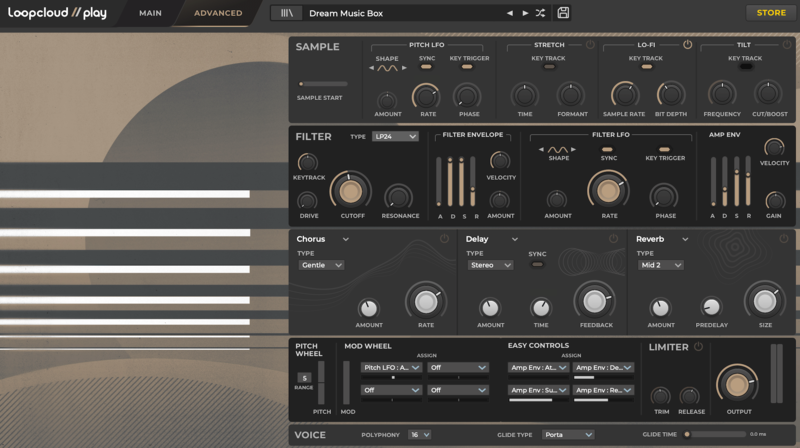Switch to the MAIN tab
Image resolution: width=800 pixels, height=448 pixels.
coord(150,13)
